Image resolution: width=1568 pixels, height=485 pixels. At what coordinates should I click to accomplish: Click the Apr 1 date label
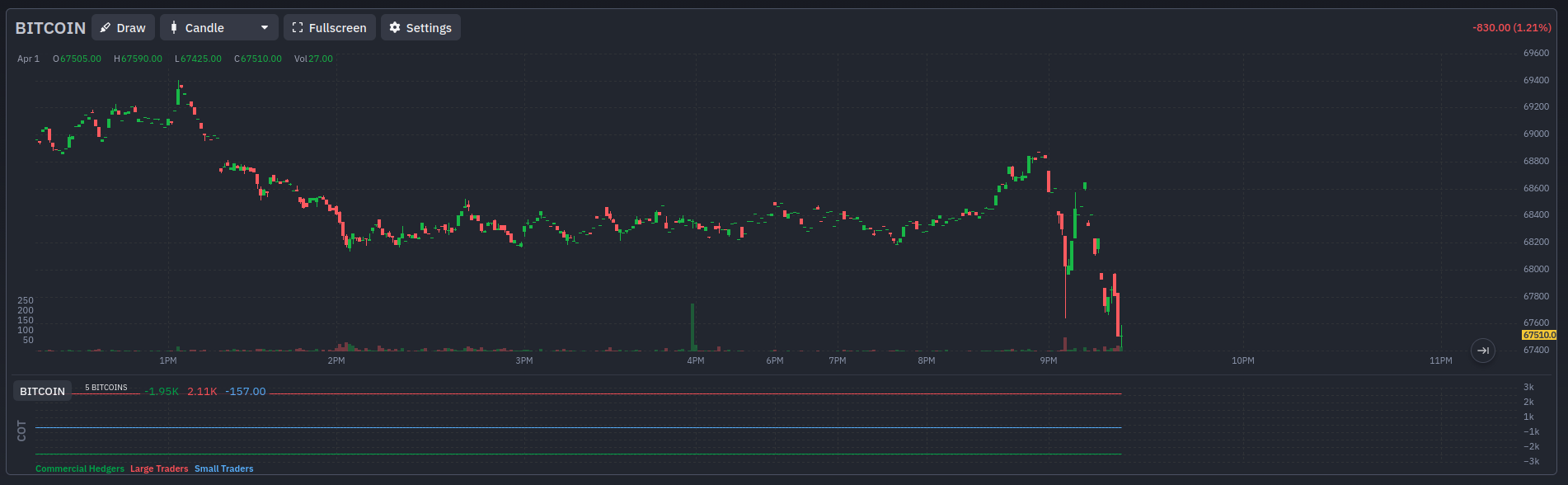[x=28, y=59]
